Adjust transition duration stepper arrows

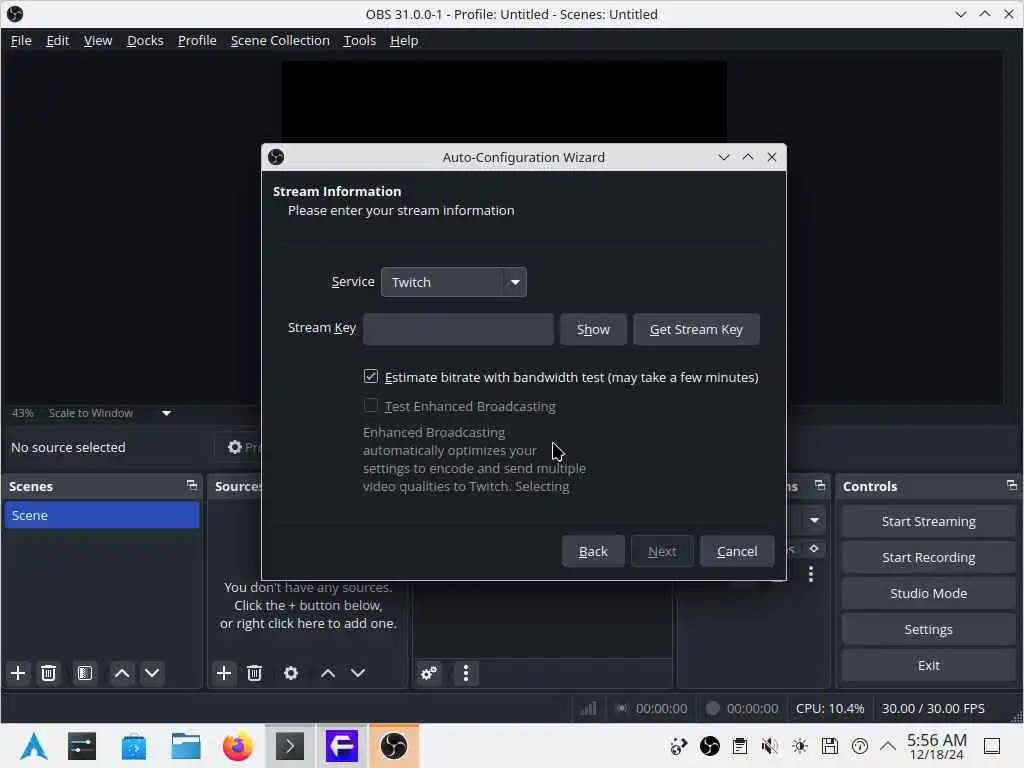click(x=814, y=549)
